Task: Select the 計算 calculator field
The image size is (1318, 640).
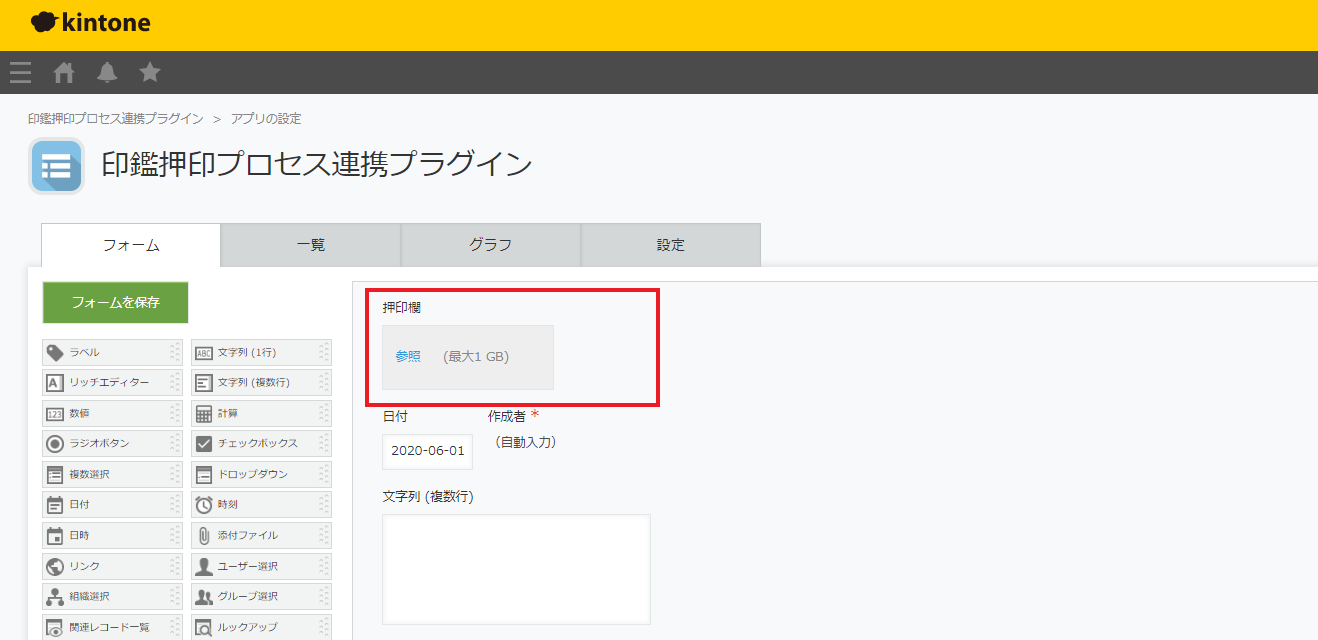Action: coord(261,413)
